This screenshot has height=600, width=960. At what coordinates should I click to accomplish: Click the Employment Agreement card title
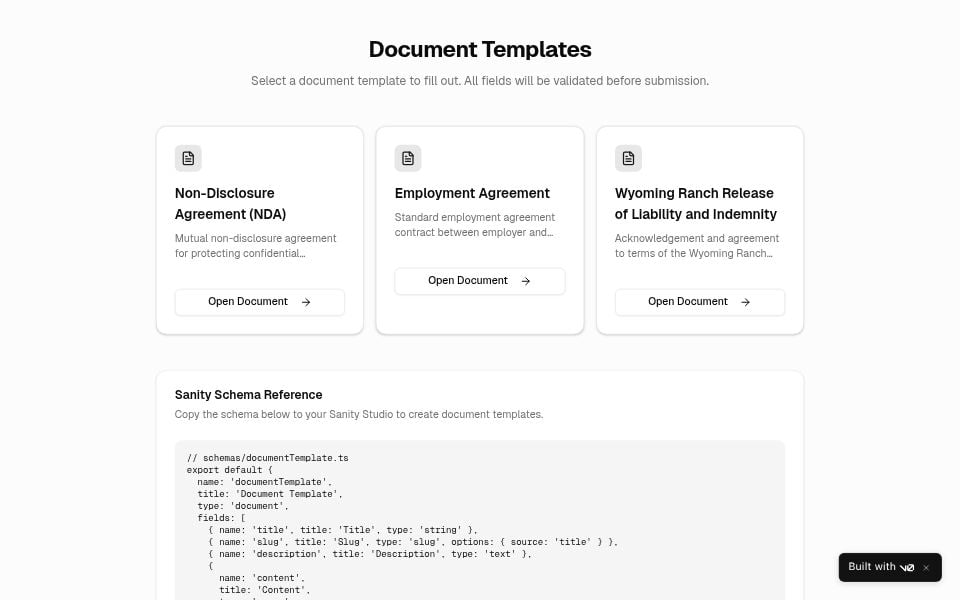point(472,193)
